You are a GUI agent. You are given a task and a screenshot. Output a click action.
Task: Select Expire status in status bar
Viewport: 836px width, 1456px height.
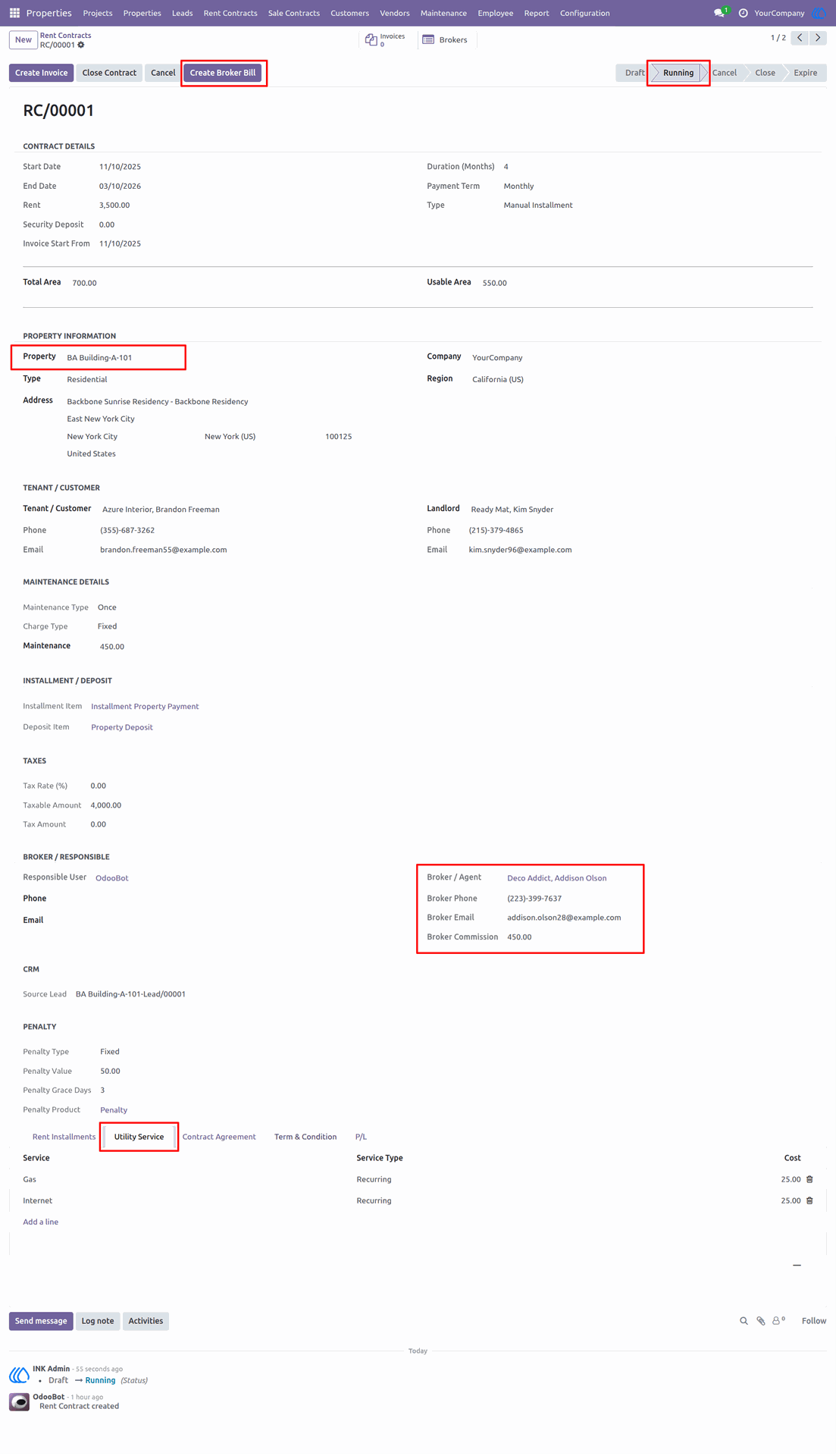805,73
